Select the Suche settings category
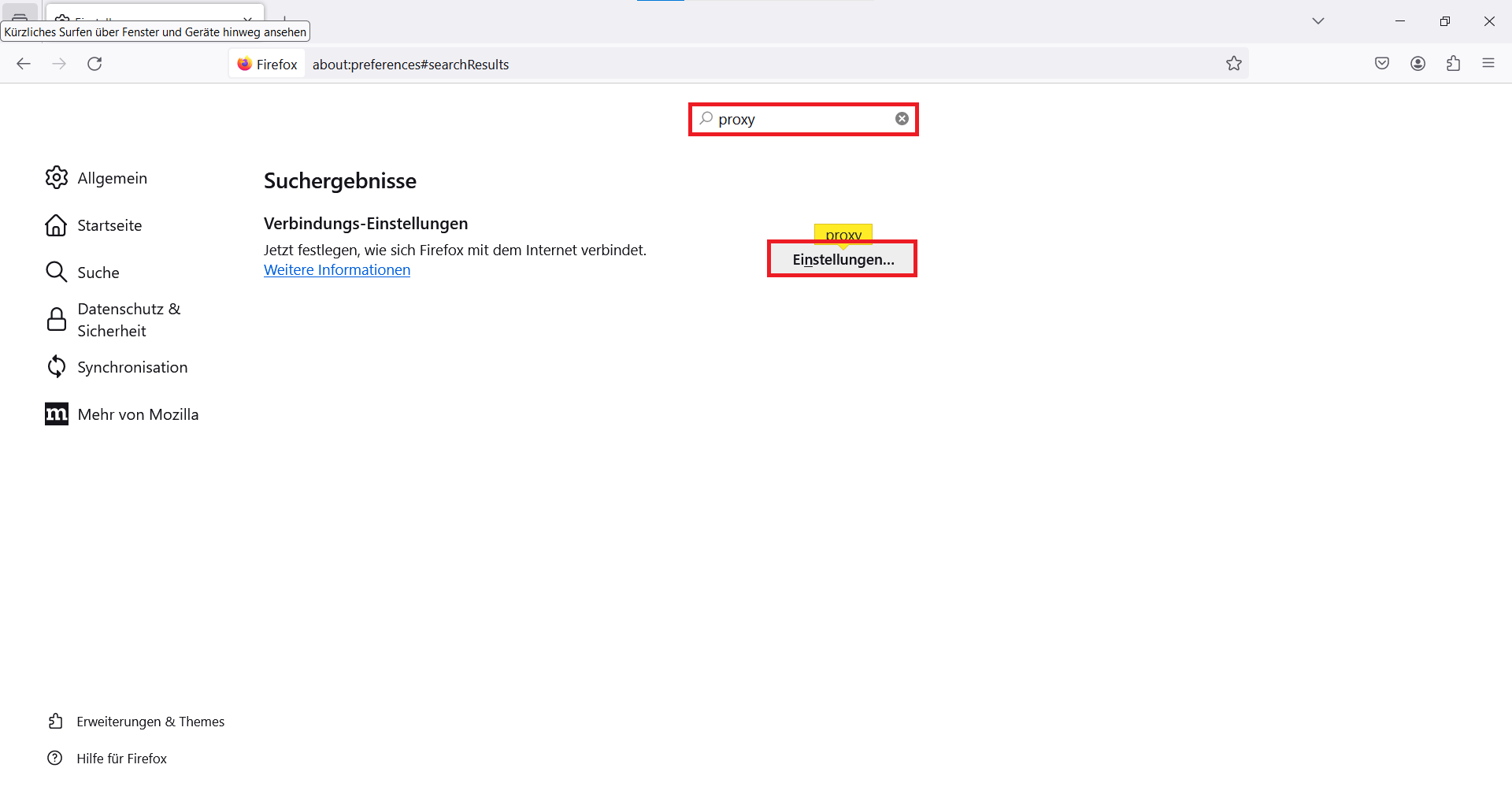This screenshot has height=809, width=1512. [x=98, y=273]
